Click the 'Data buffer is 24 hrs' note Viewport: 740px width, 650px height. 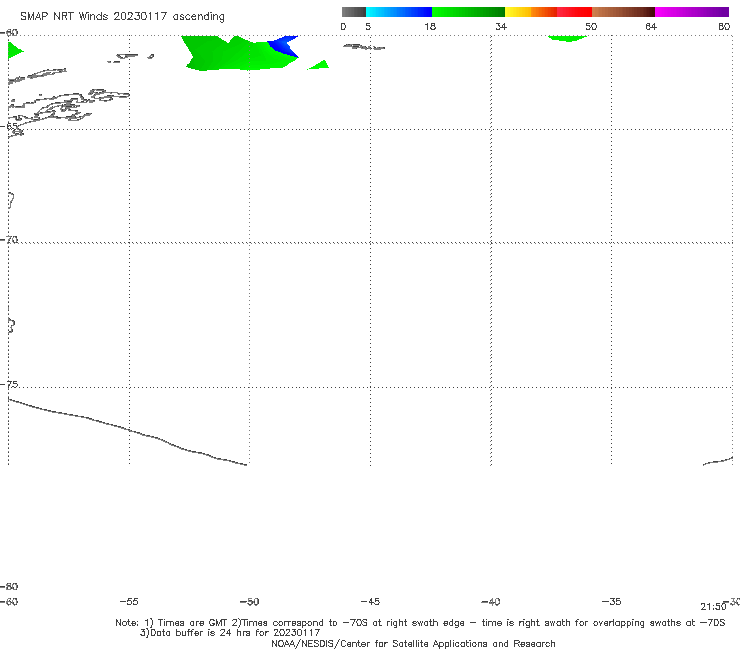click(x=230, y=633)
